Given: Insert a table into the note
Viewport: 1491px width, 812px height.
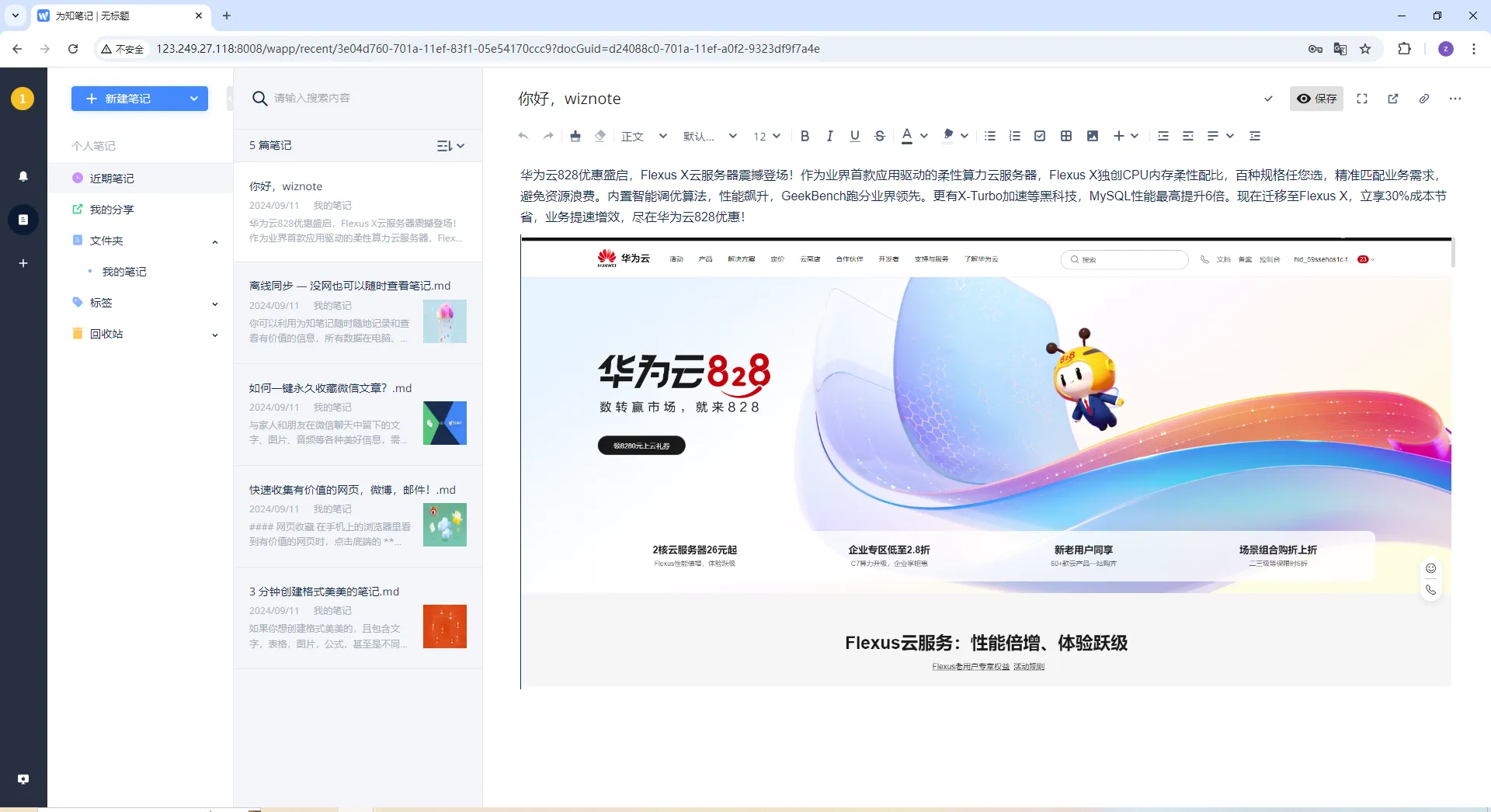Looking at the screenshot, I should click(1066, 136).
